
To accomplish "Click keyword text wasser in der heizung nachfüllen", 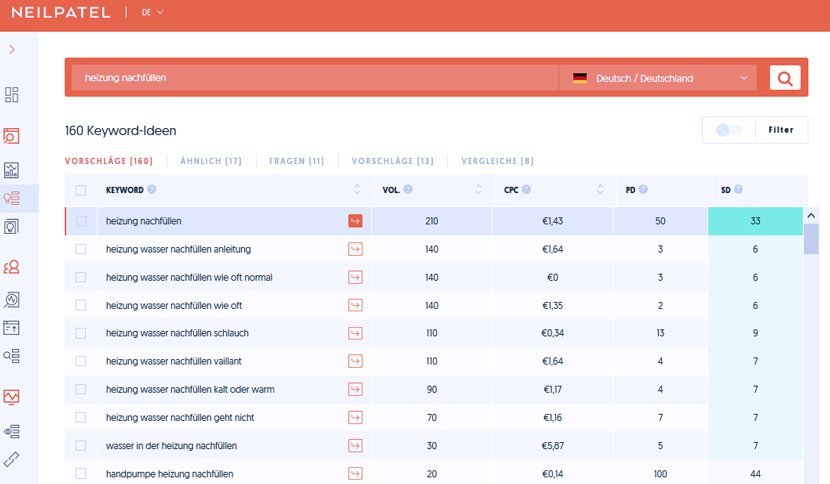I will click(x=172, y=446).
